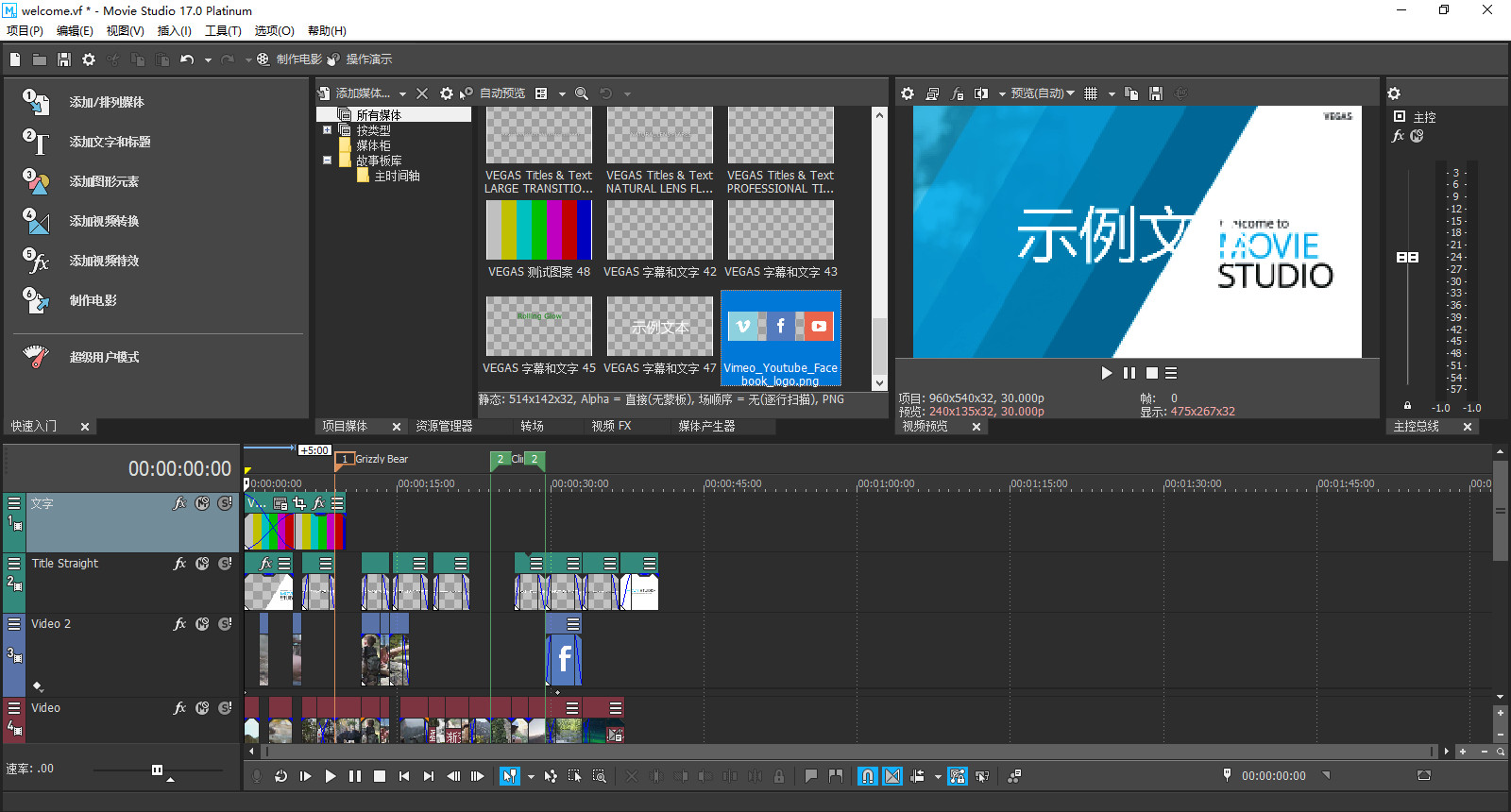This screenshot has height=812, width=1511.
Task: Switch to the 视频 FX tab
Action: click(611, 427)
